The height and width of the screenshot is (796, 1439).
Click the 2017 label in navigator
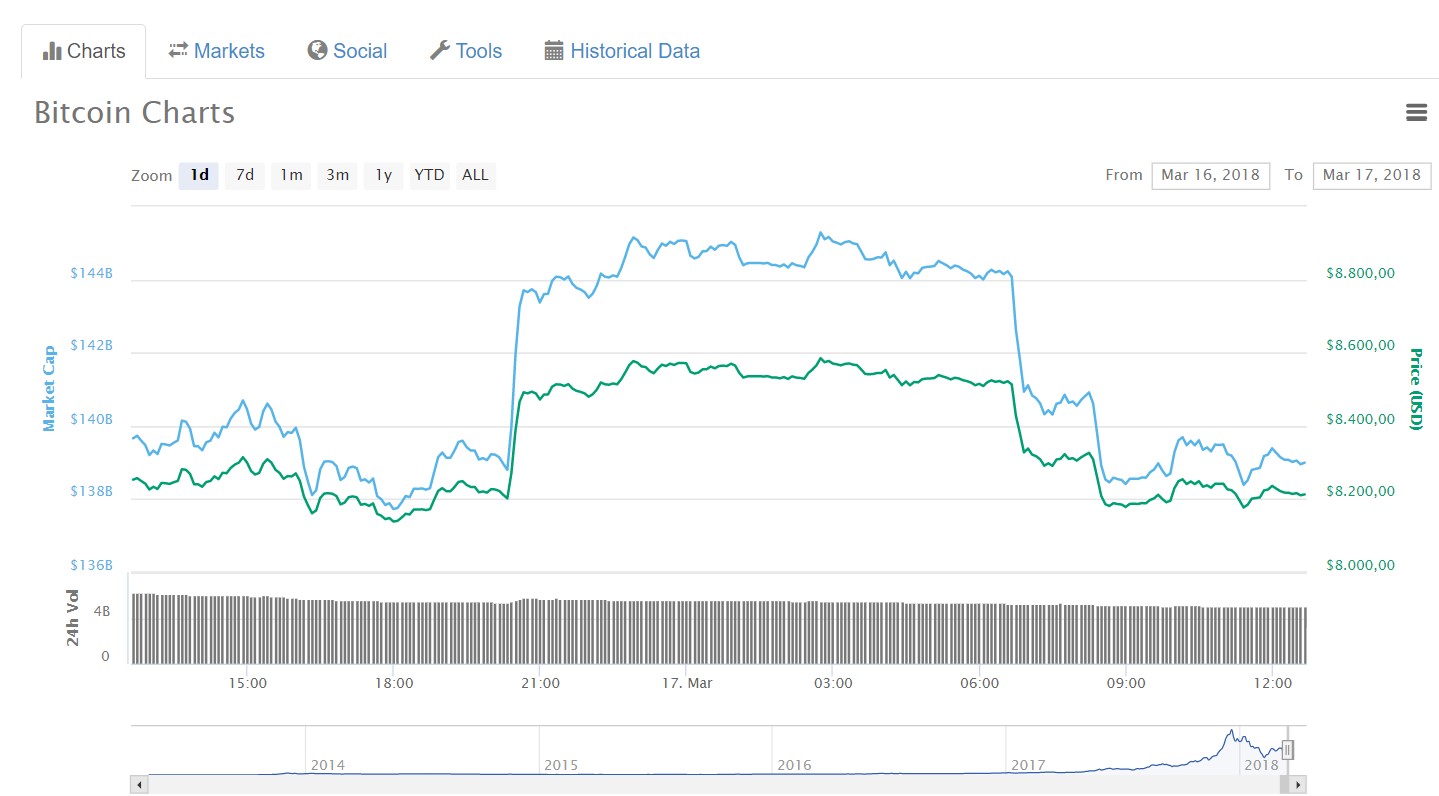[x=1028, y=765]
